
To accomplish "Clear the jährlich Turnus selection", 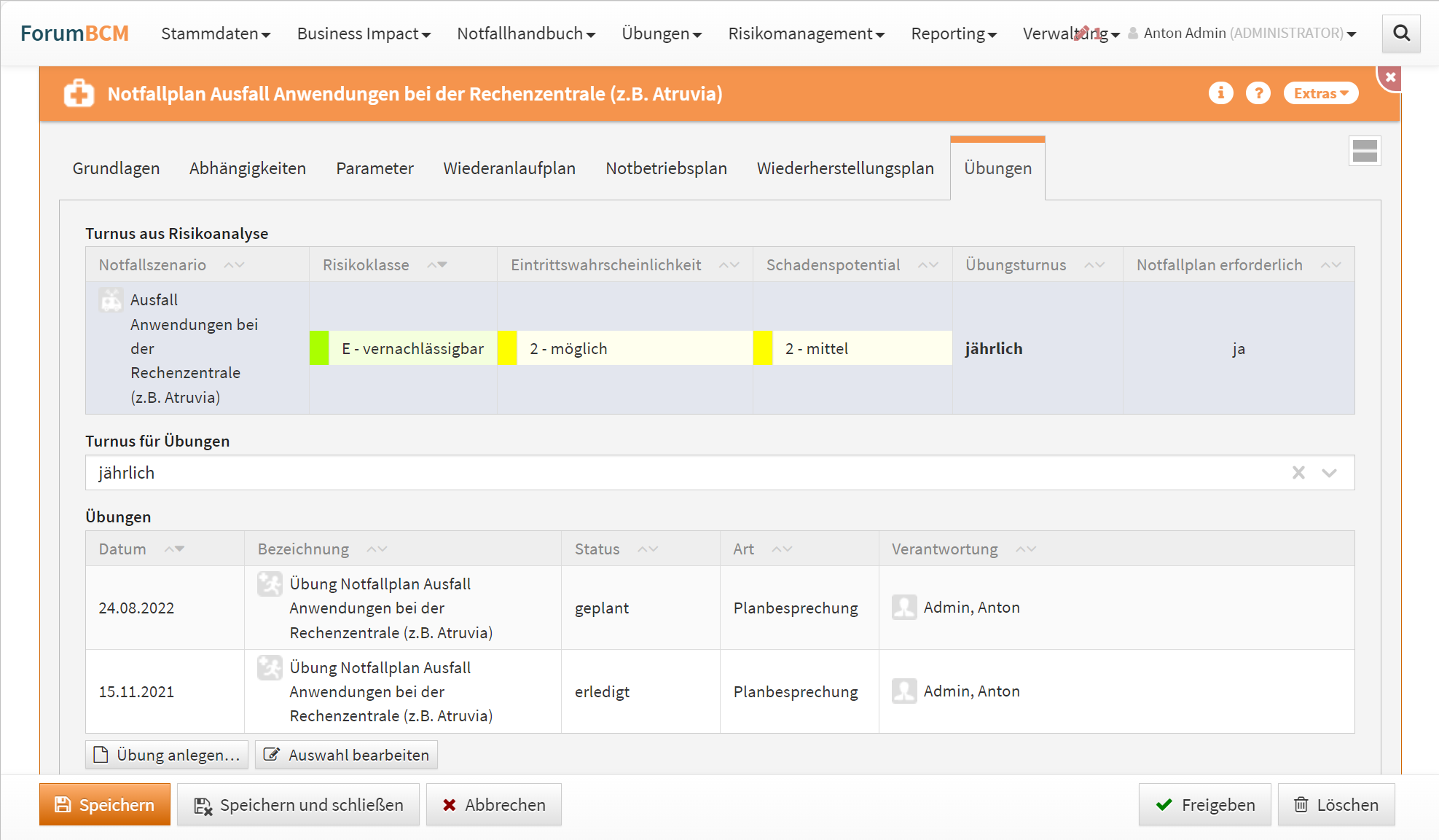I will pos(1298,473).
